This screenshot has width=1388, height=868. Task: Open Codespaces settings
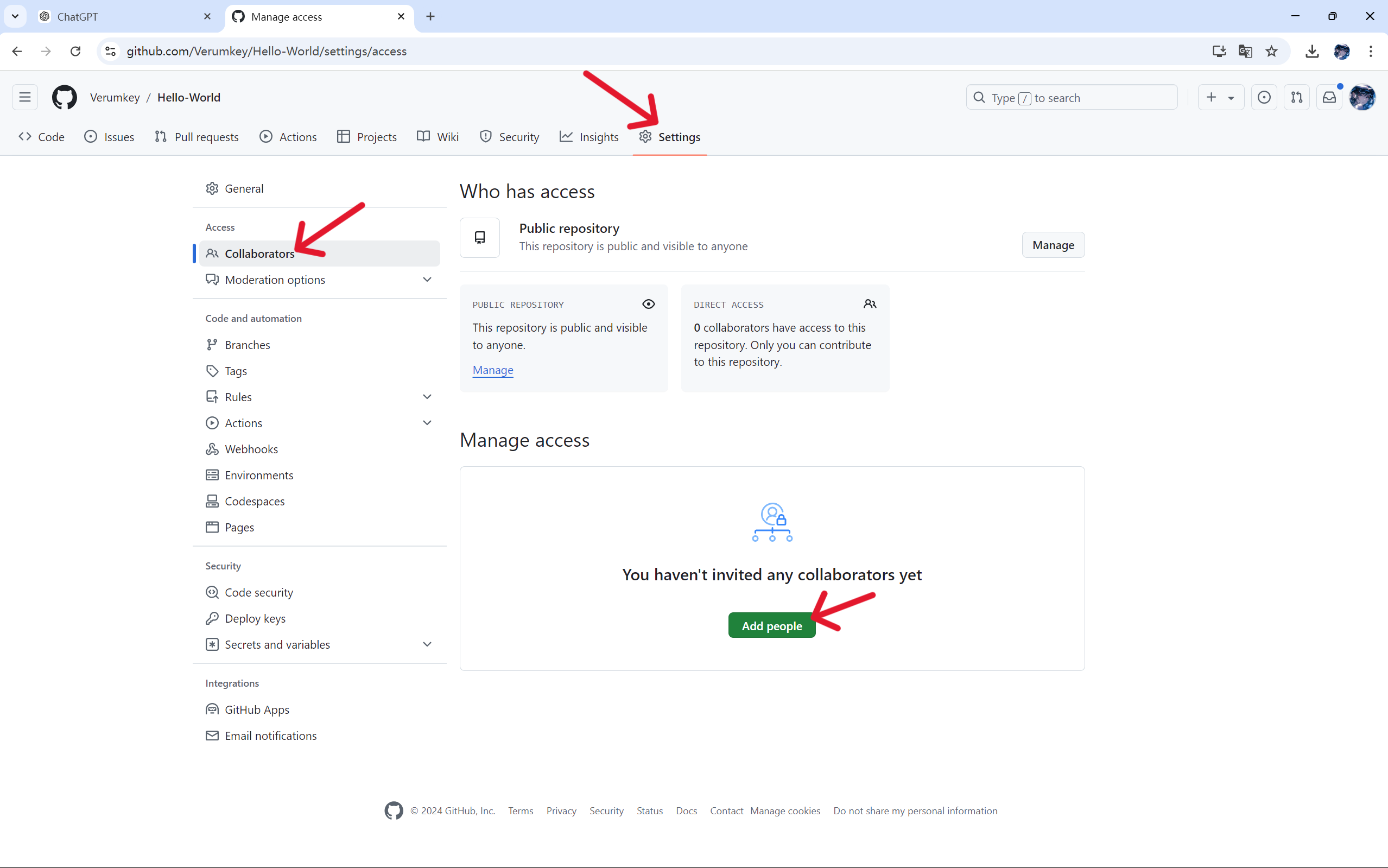pyautogui.click(x=320, y=501)
